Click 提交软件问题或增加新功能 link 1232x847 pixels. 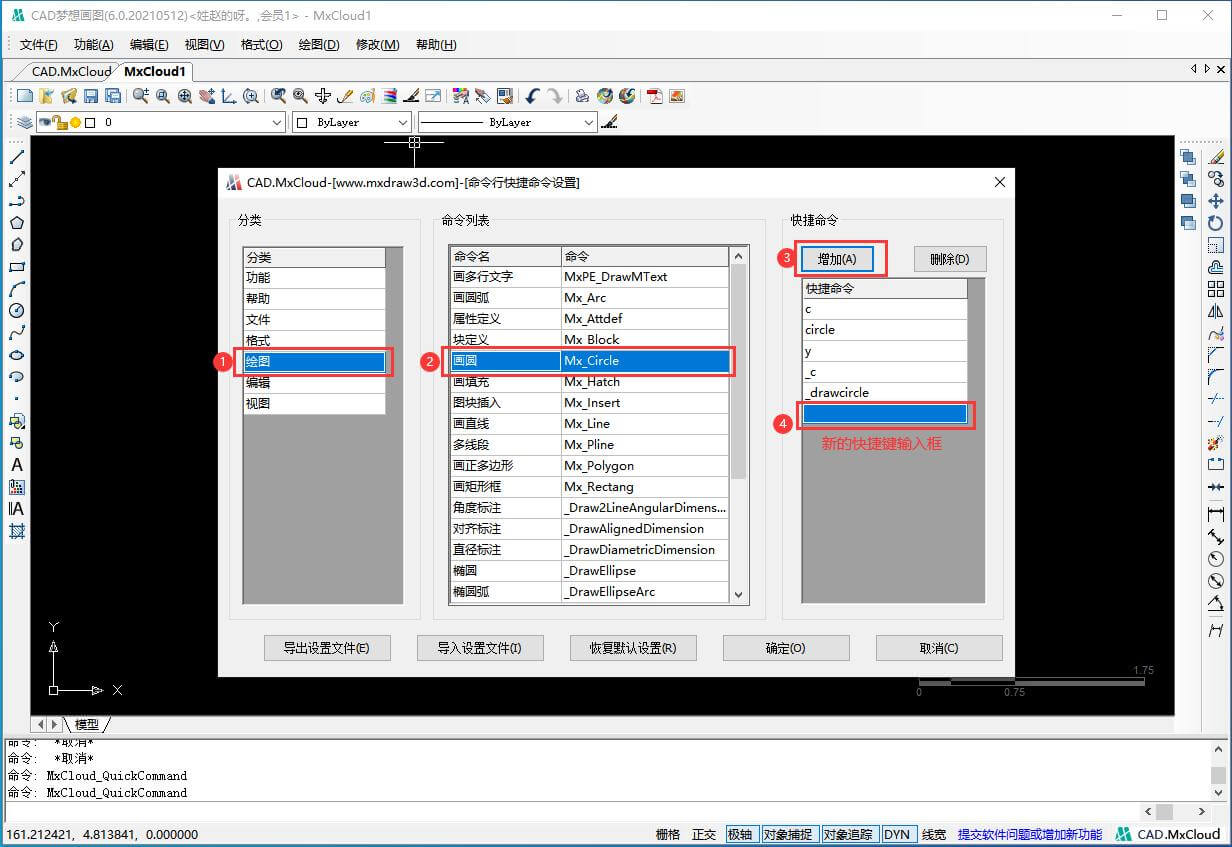point(1030,834)
